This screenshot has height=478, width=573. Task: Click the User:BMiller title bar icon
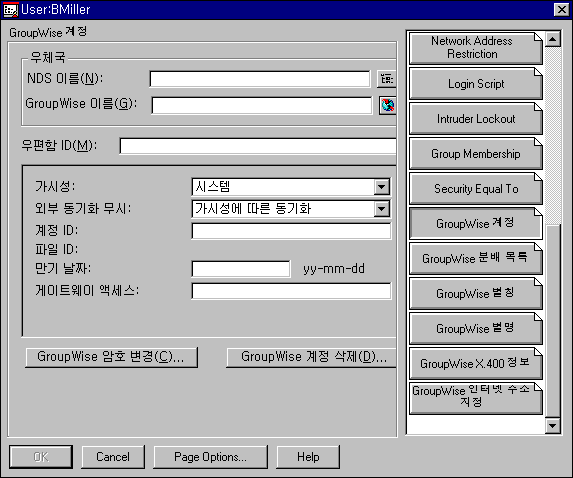(10, 10)
